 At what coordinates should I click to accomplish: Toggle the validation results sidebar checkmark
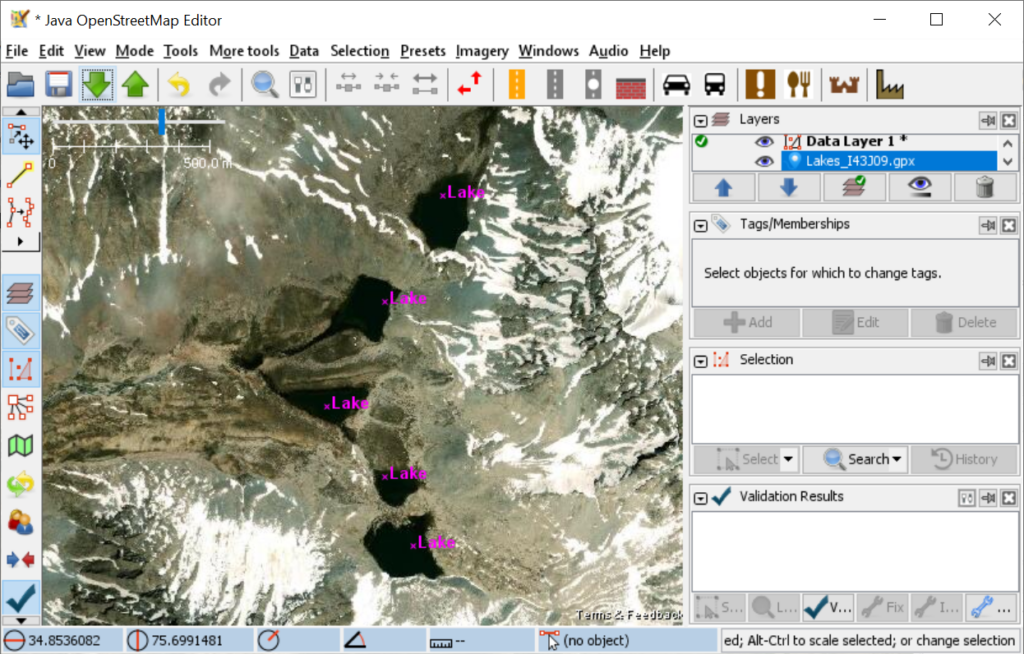[x=21, y=598]
